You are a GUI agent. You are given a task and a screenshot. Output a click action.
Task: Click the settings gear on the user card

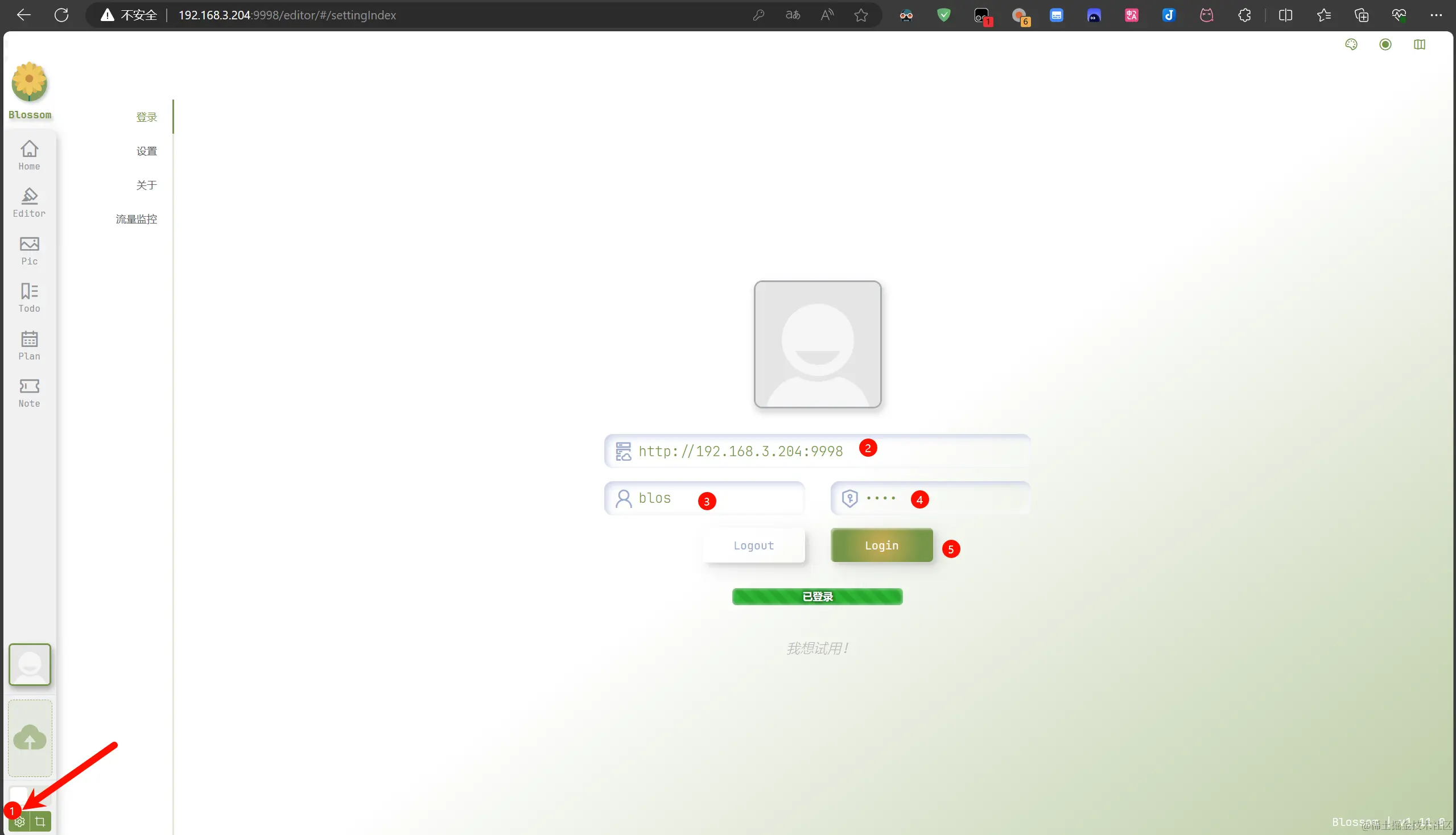(x=19, y=821)
